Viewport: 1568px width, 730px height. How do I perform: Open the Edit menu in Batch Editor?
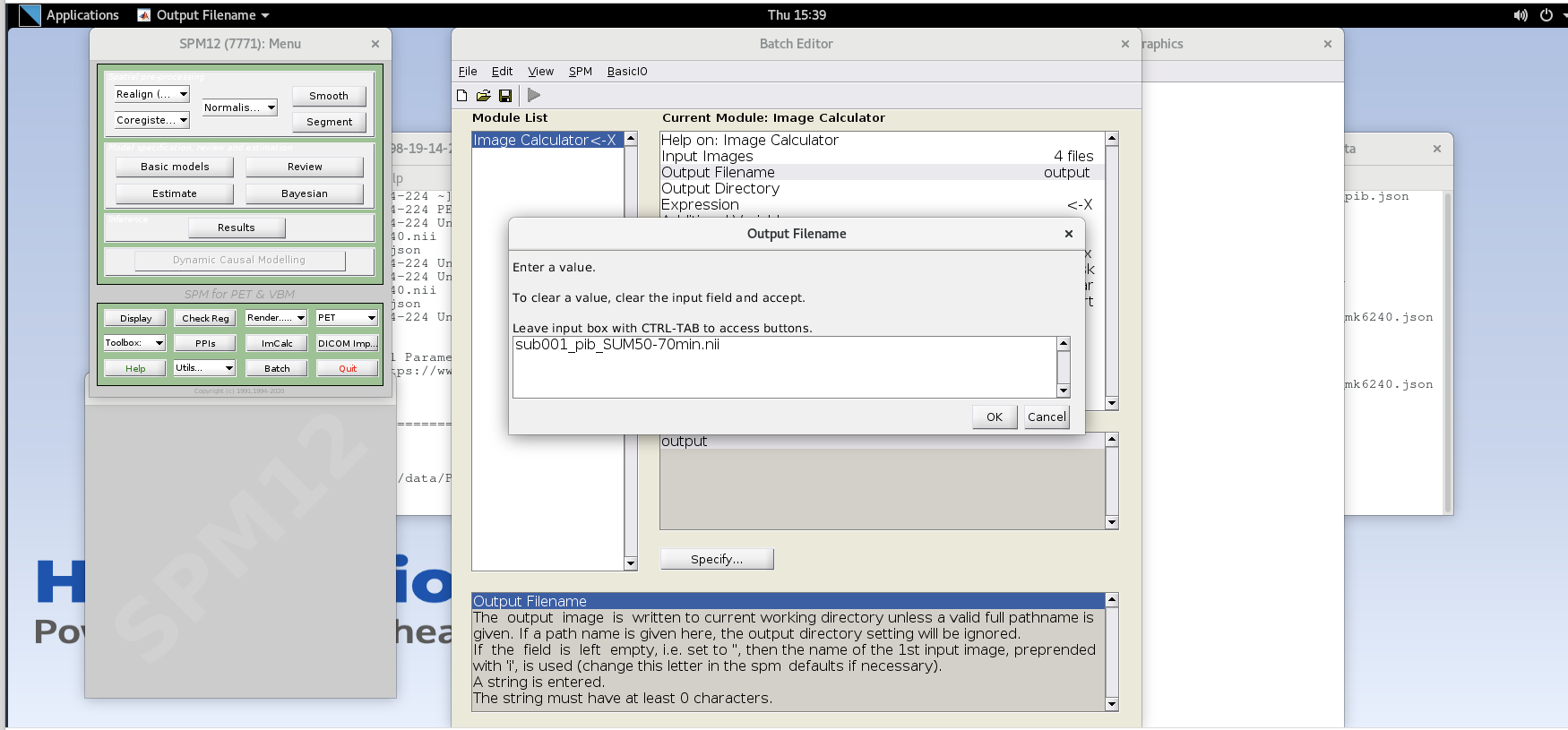coord(502,72)
